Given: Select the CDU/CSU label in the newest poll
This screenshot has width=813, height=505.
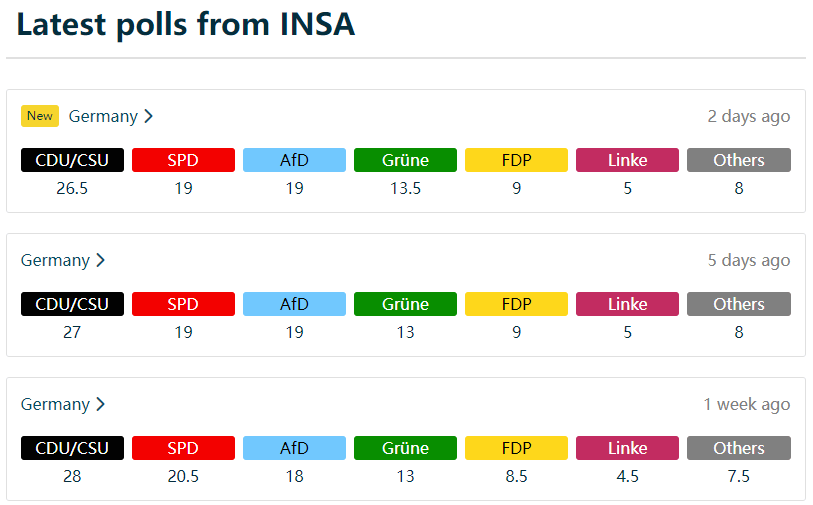Looking at the screenshot, I should 72,160.
